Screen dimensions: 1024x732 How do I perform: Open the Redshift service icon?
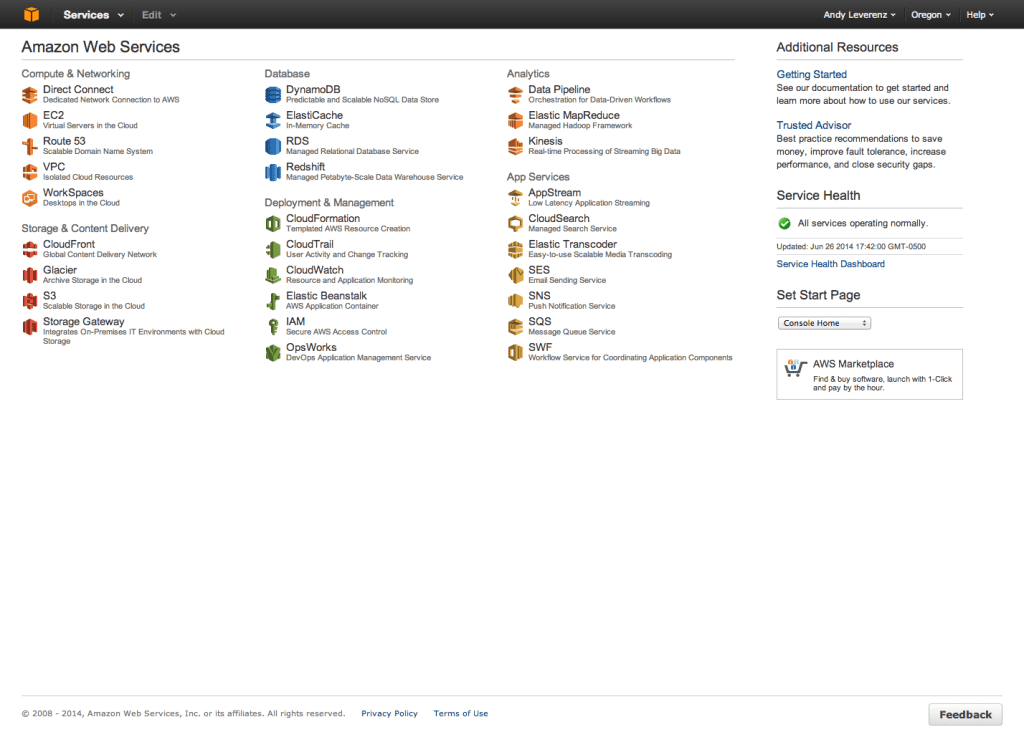[273, 172]
